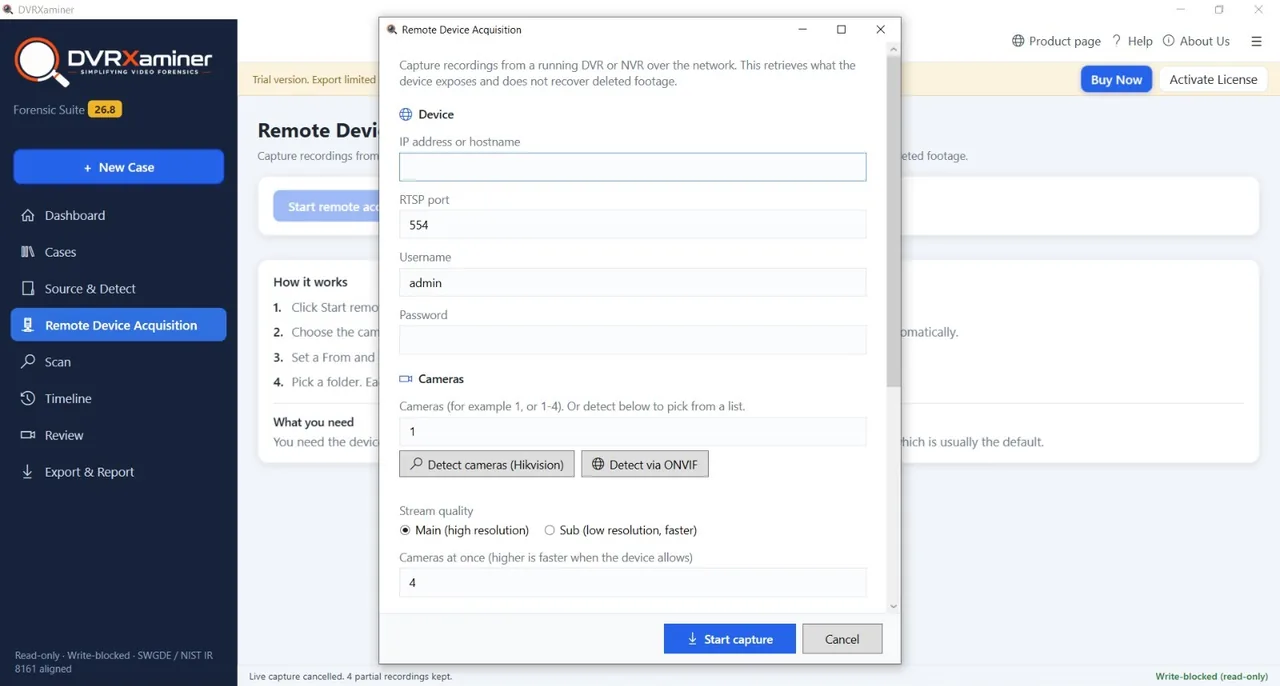Click Detect cameras (Hikvision) button
1280x686 pixels.
coord(487,464)
